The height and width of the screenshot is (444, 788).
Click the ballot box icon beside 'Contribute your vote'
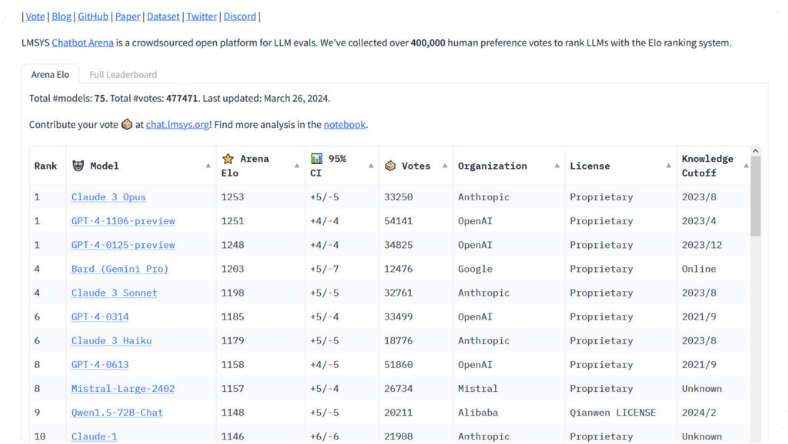(x=127, y=124)
